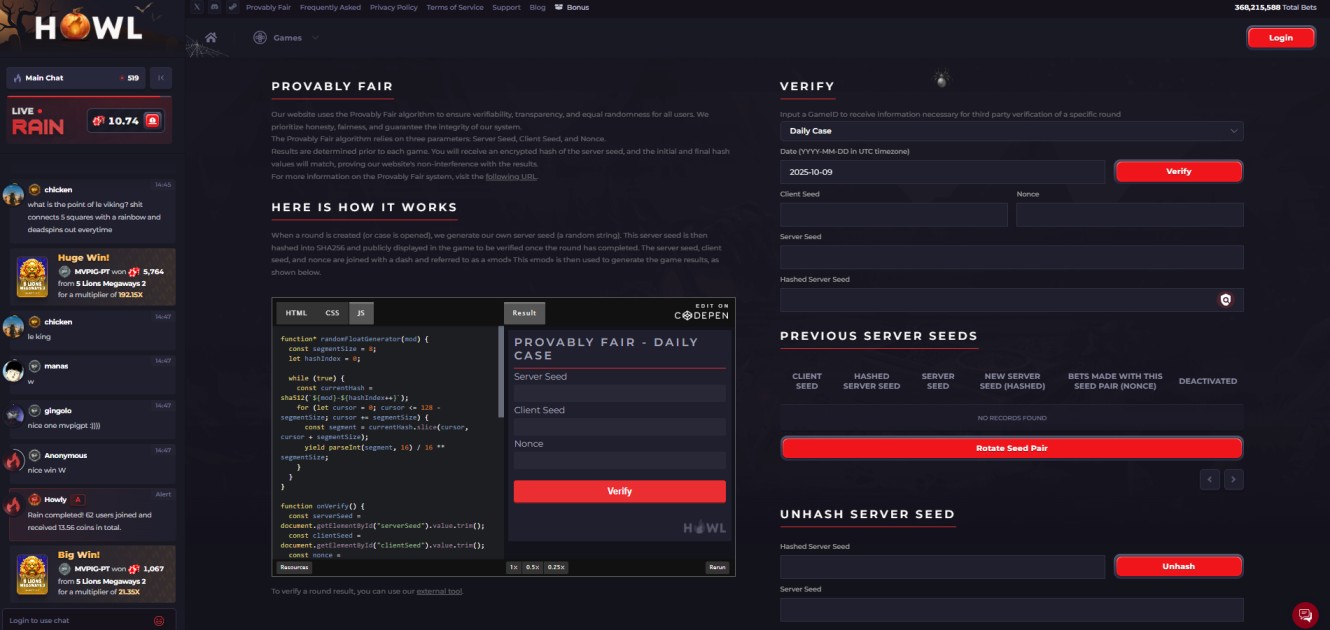Toggle the Result panel in CodePen

(524, 313)
